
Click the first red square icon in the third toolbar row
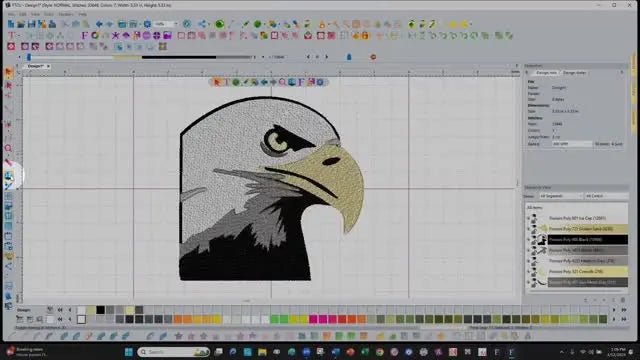[11, 47]
